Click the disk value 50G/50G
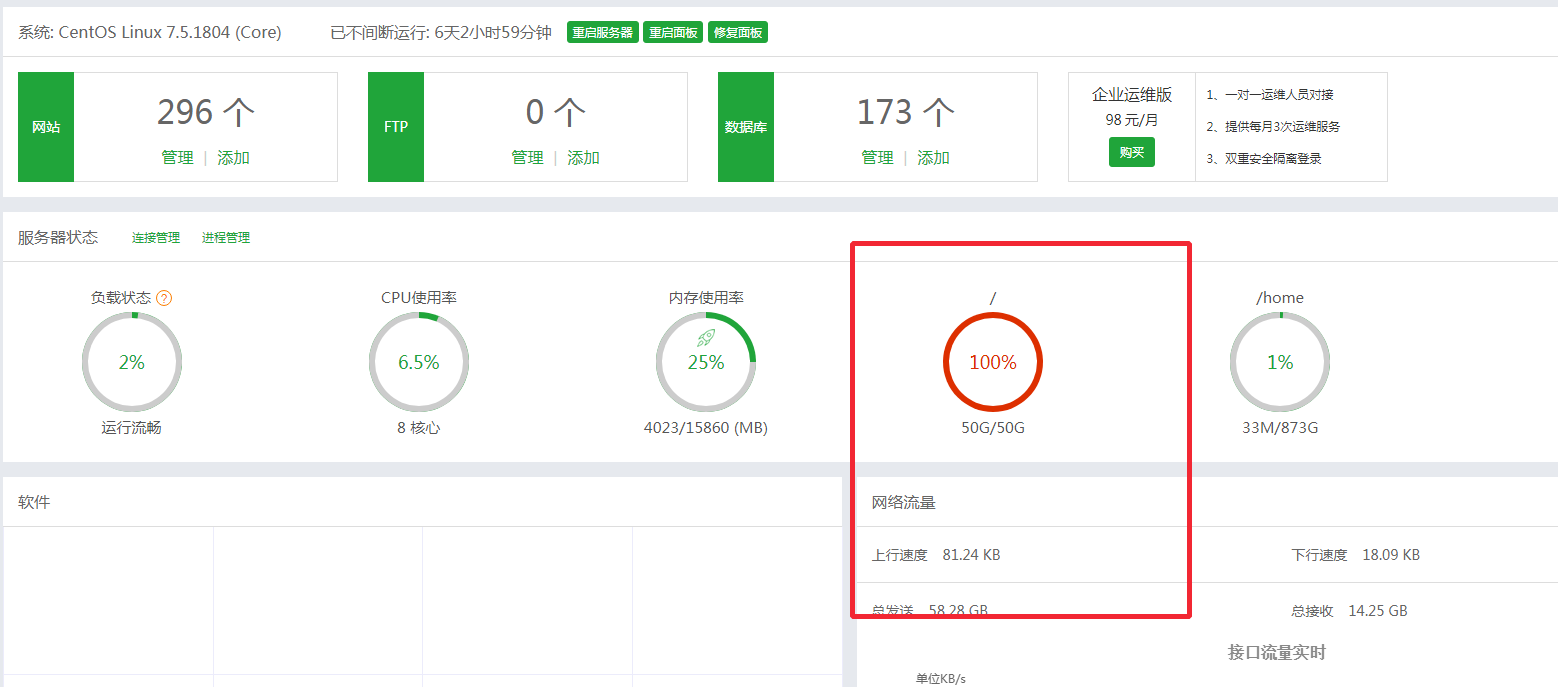 point(993,428)
